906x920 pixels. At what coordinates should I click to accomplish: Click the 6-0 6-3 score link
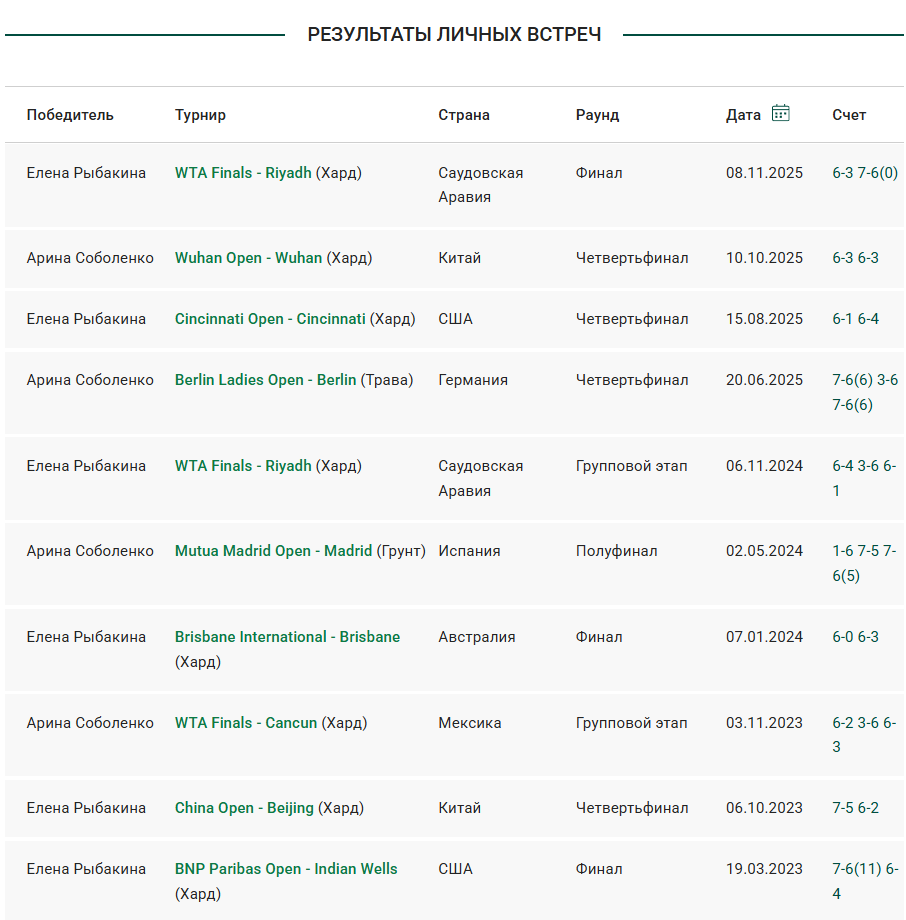855,637
